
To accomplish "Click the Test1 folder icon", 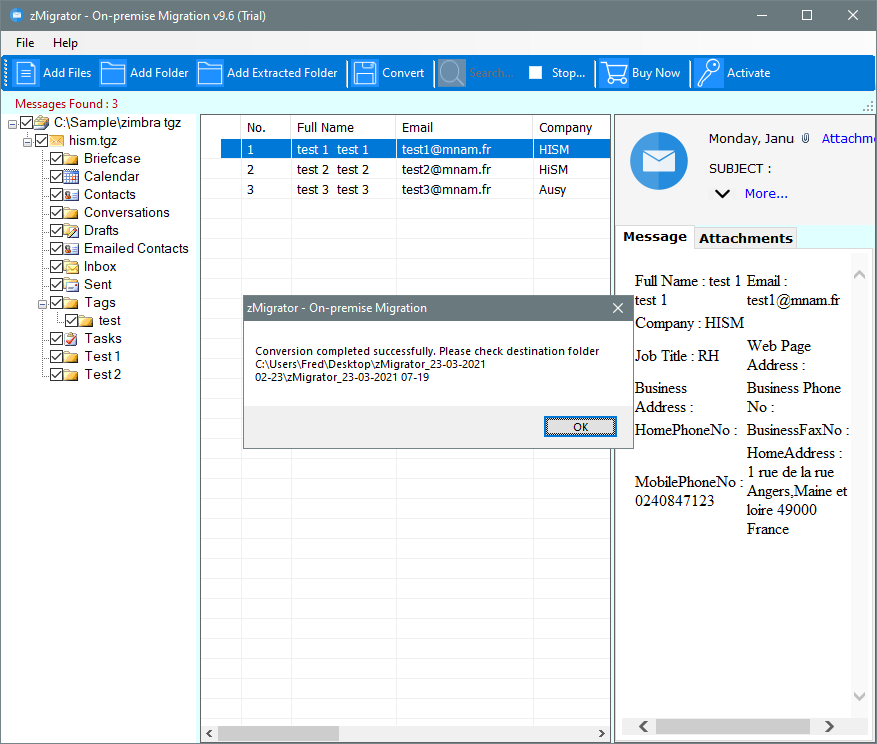I will point(71,356).
